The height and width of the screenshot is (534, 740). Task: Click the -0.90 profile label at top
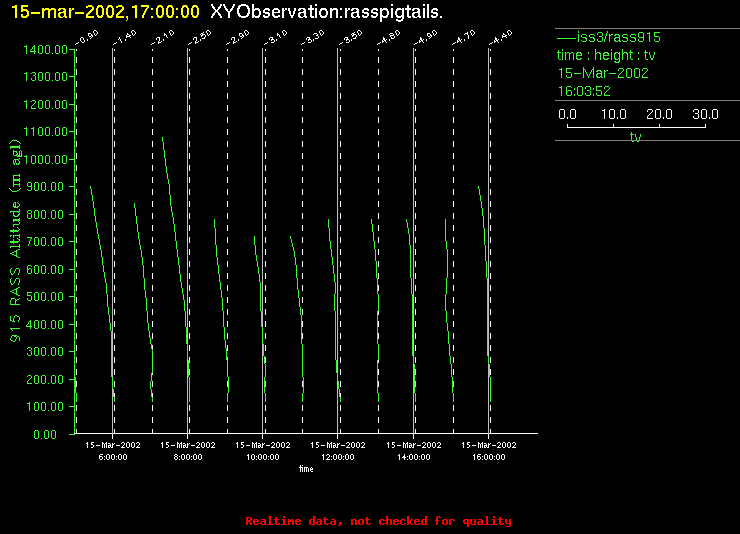87,38
